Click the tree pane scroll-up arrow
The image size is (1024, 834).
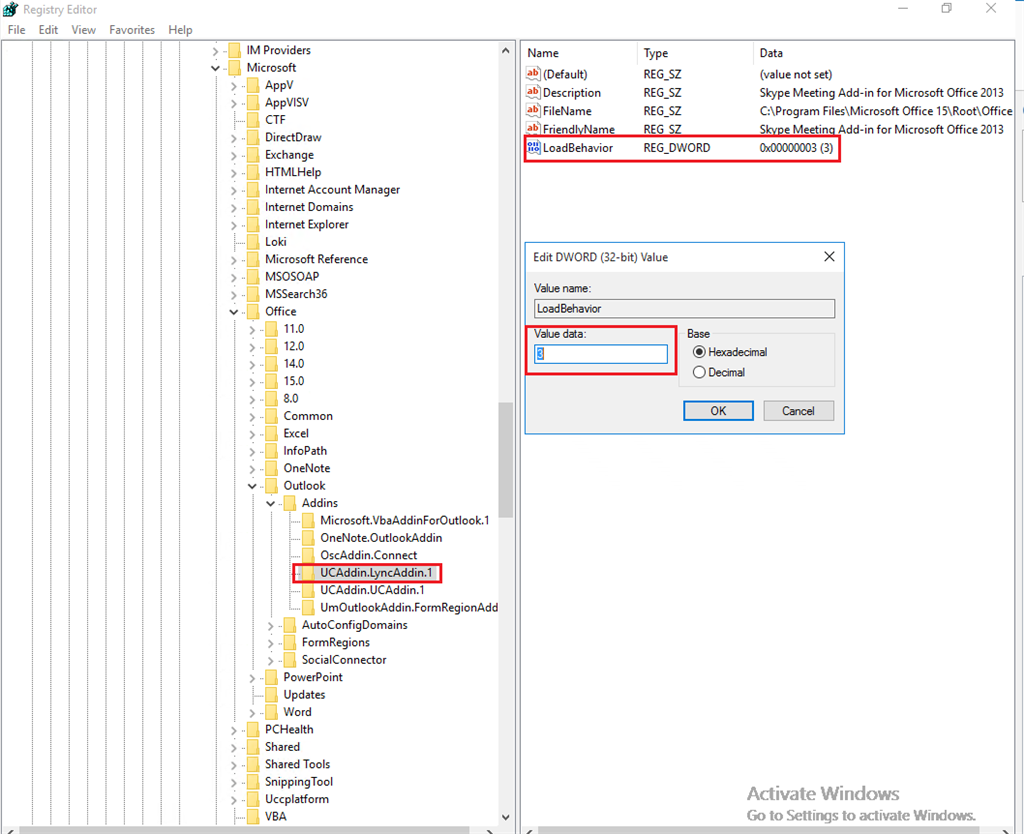point(505,50)
